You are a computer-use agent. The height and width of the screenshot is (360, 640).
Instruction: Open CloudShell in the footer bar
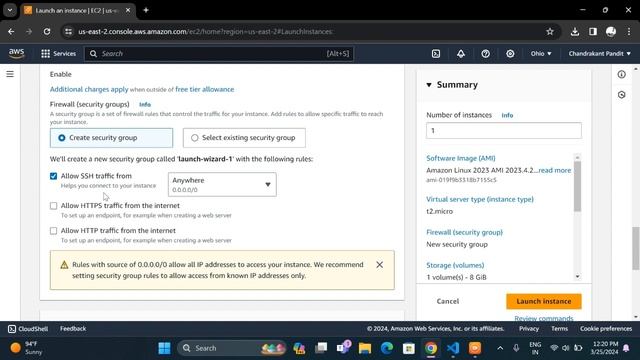tap(28, 329)
